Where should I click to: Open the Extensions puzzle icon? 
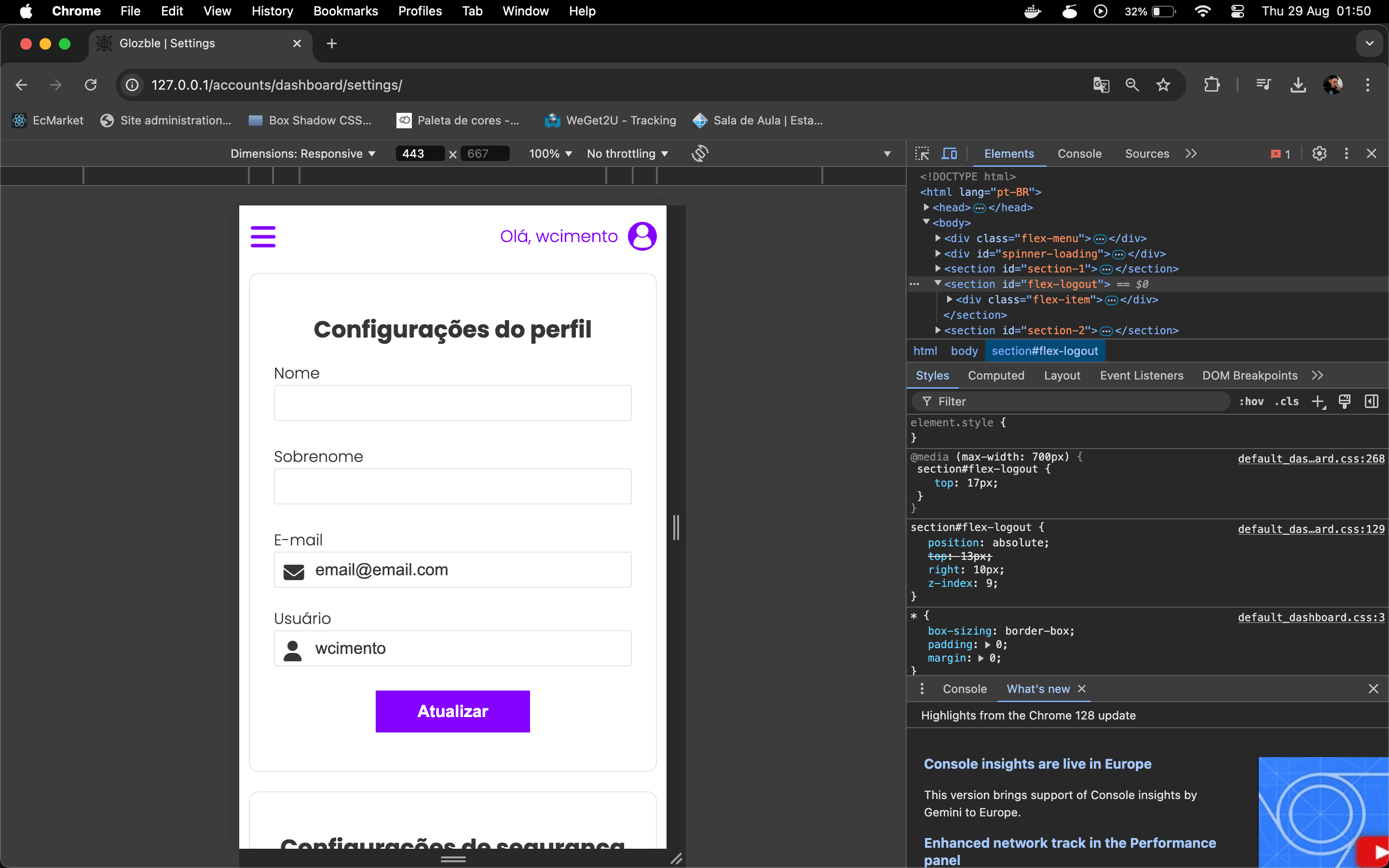point(1212,85)
